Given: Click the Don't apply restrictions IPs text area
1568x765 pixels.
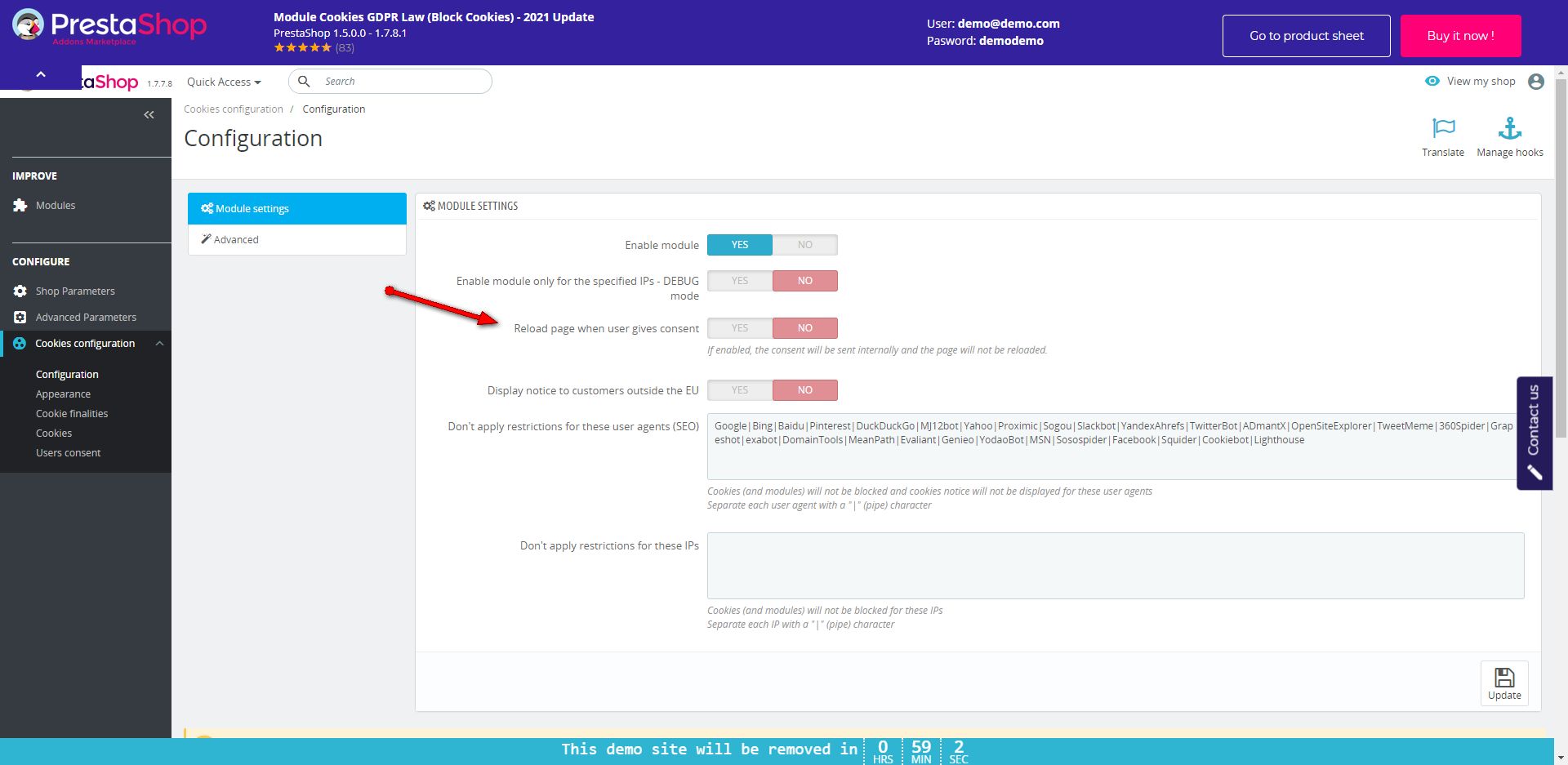Looking at the screenshot, I should [x=1116, y=566].
